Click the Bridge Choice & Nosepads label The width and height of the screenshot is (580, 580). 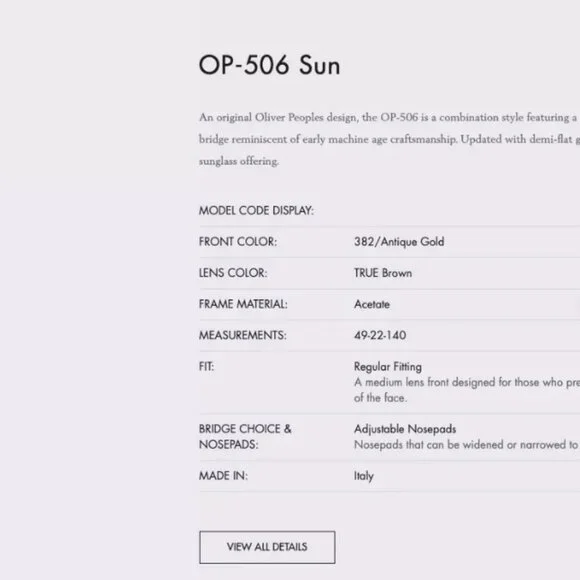245,436
